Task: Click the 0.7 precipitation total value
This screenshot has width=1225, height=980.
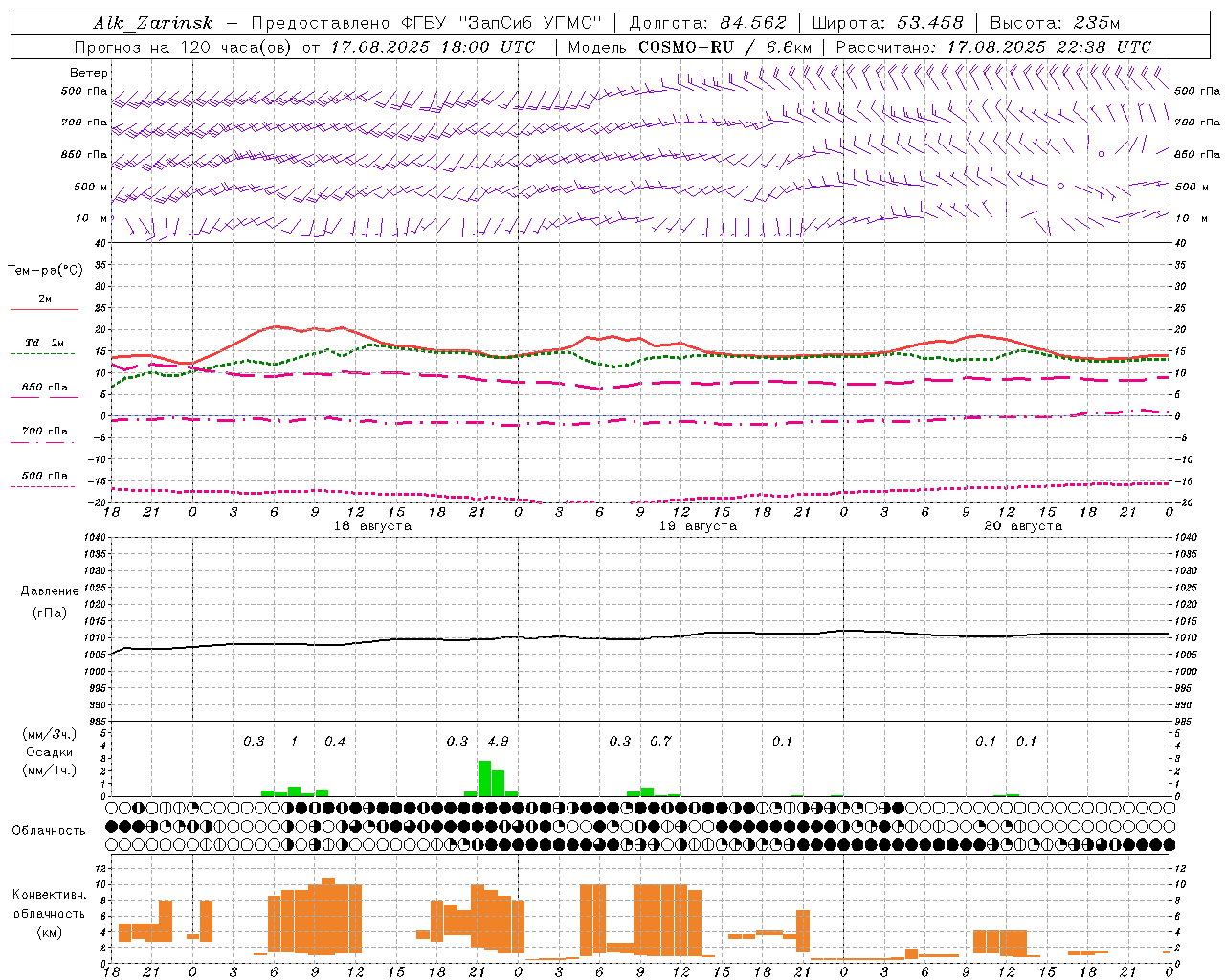Action: (x=660, y=741)
